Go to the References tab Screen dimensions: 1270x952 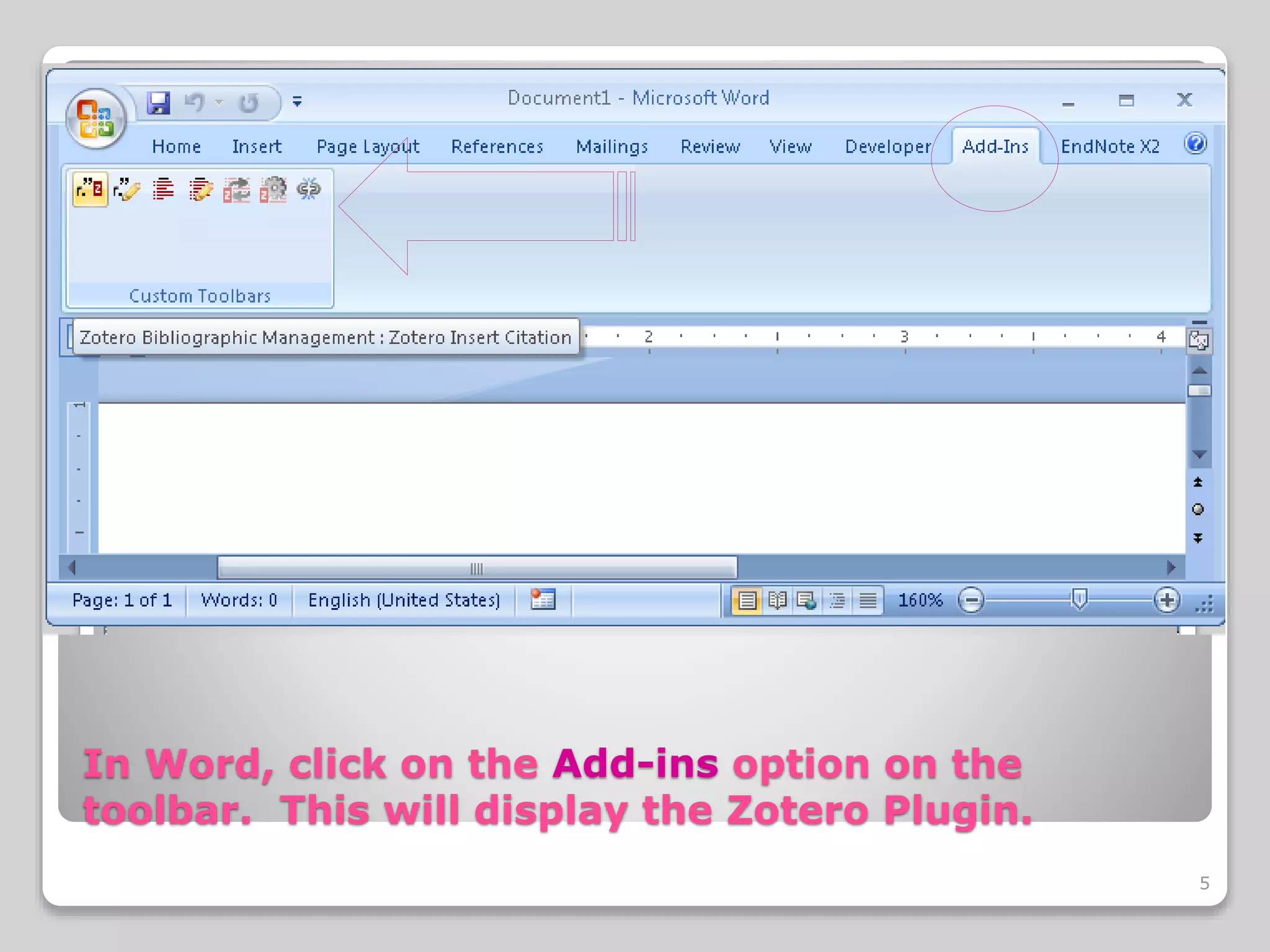coord(497,146)
